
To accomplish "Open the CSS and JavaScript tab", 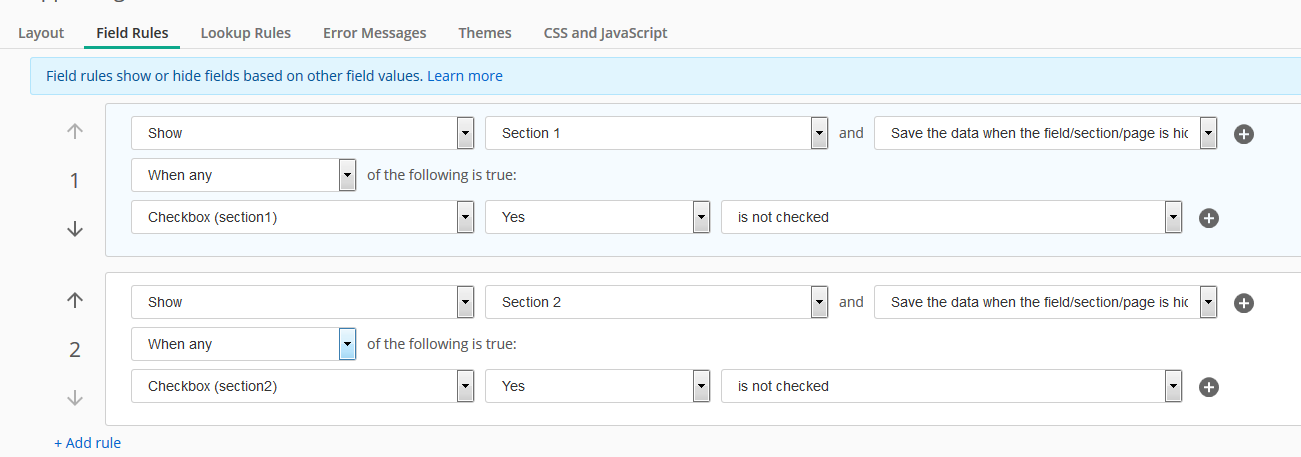I will tap(605, 33).
